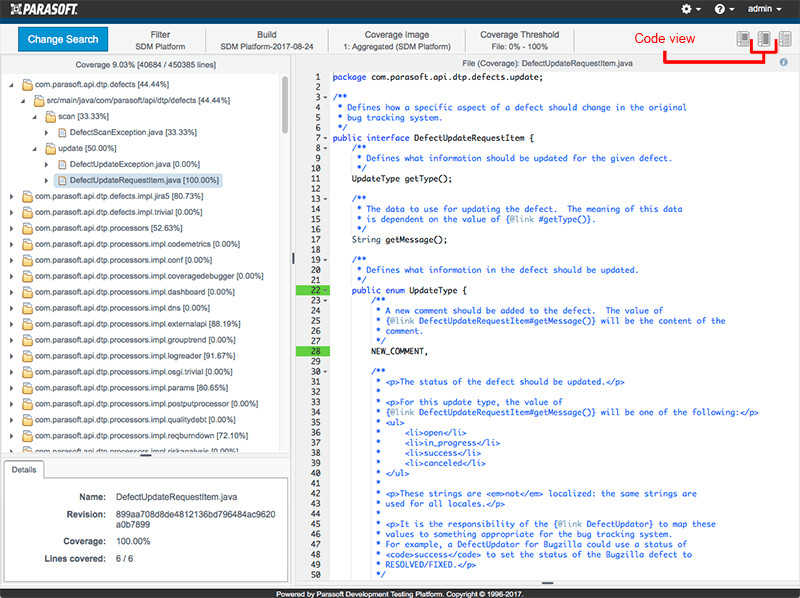Expand DefectScanException.java node

pyautogui.click(x=46, y=133)
